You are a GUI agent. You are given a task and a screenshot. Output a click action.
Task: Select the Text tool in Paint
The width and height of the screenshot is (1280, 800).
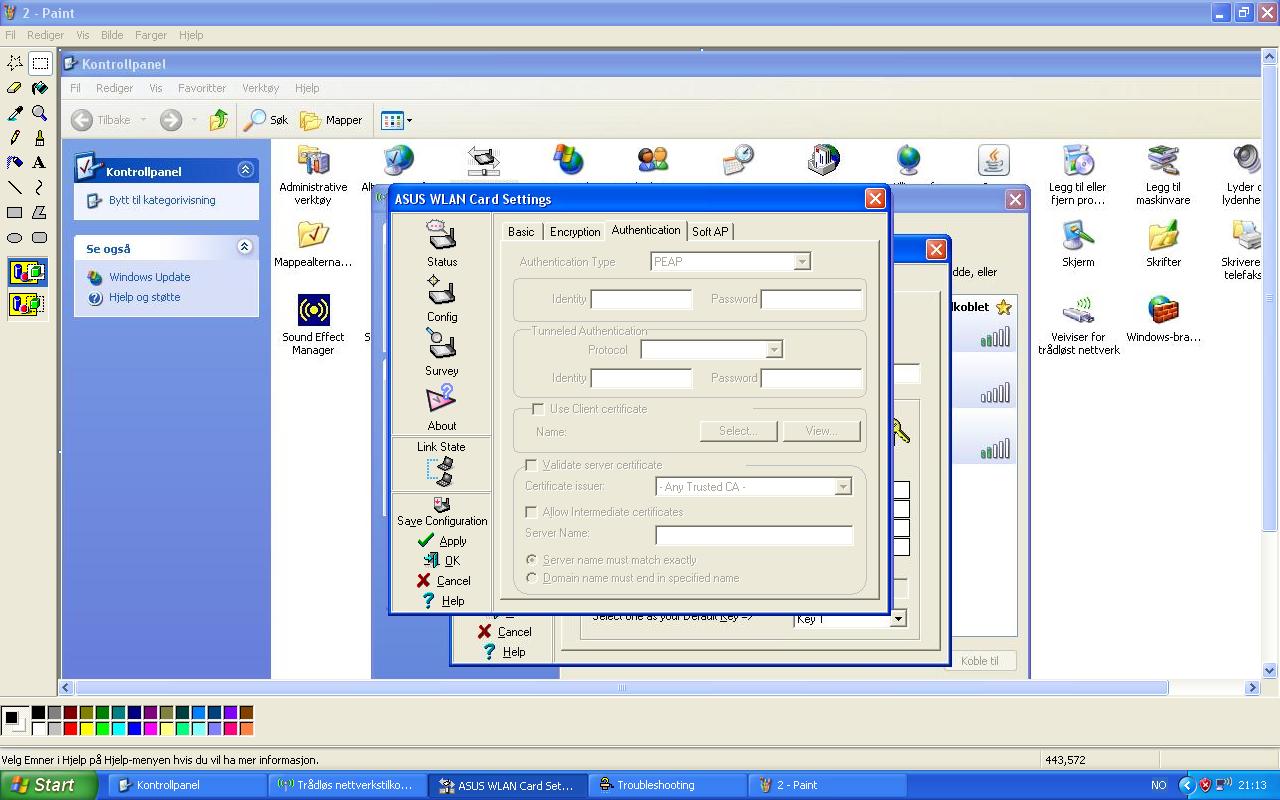coord(40,163)
